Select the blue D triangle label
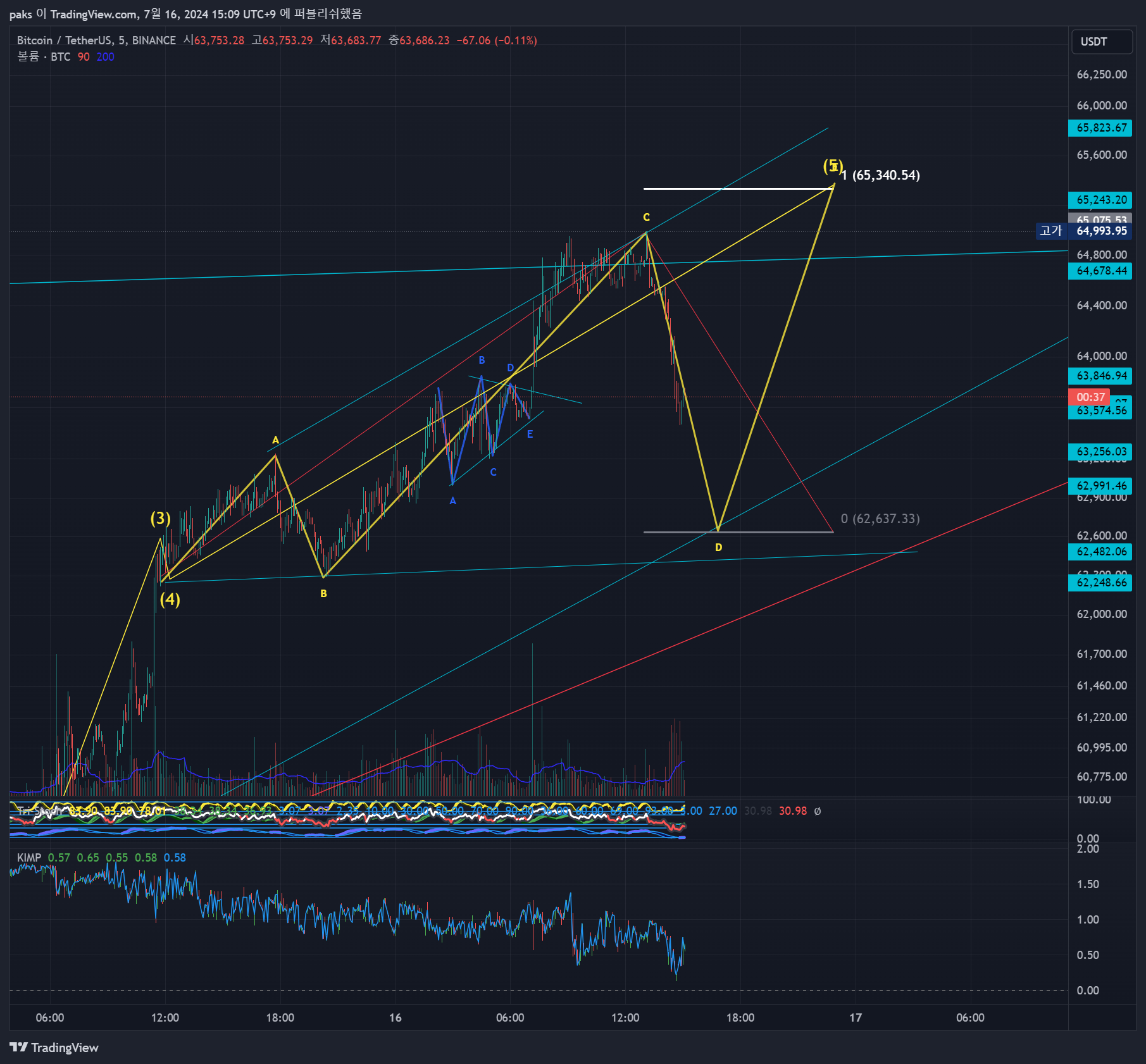The height and width of the screenshot is (1064, 1146). [x=510, y=368]
